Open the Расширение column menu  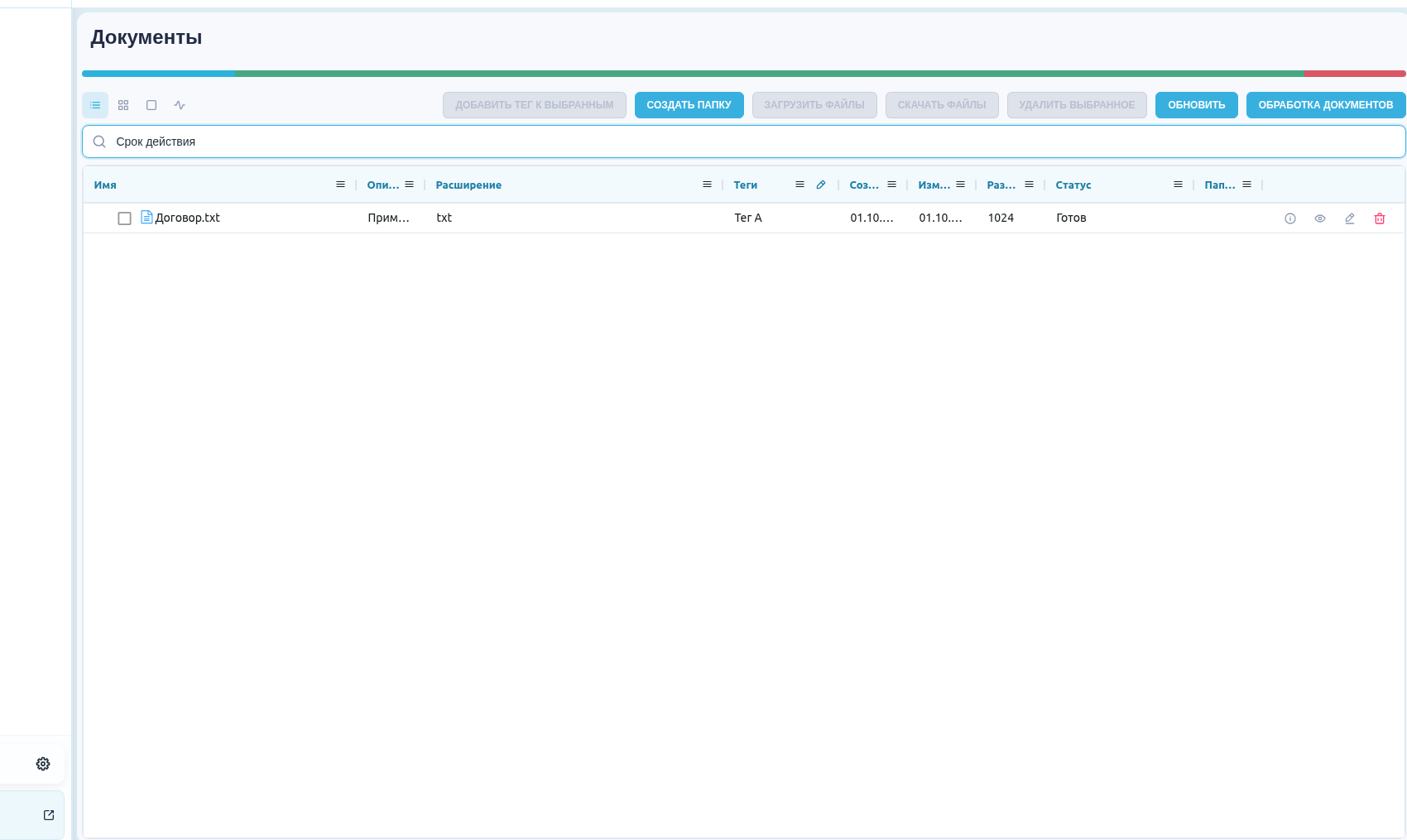click(707, 185)
